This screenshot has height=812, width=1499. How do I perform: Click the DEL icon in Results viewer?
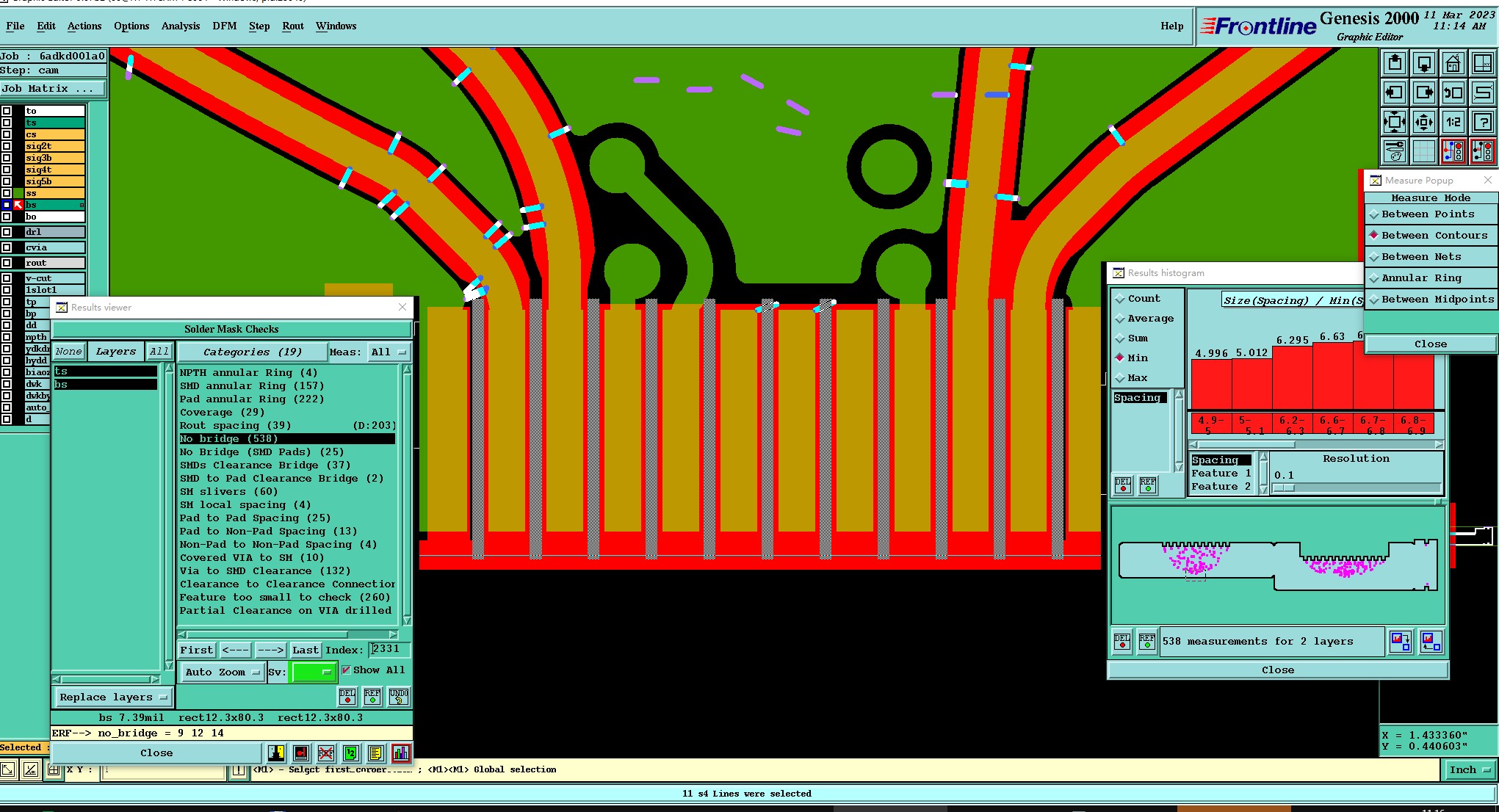pos(347,696)
